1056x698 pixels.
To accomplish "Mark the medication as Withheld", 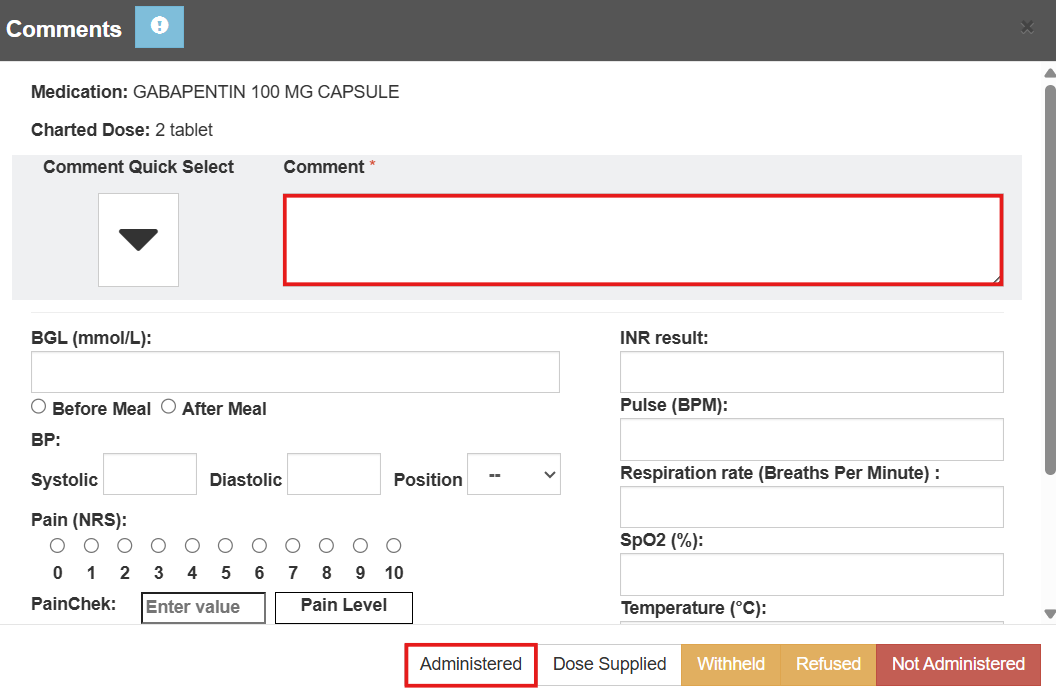I will tap(731, 665).
